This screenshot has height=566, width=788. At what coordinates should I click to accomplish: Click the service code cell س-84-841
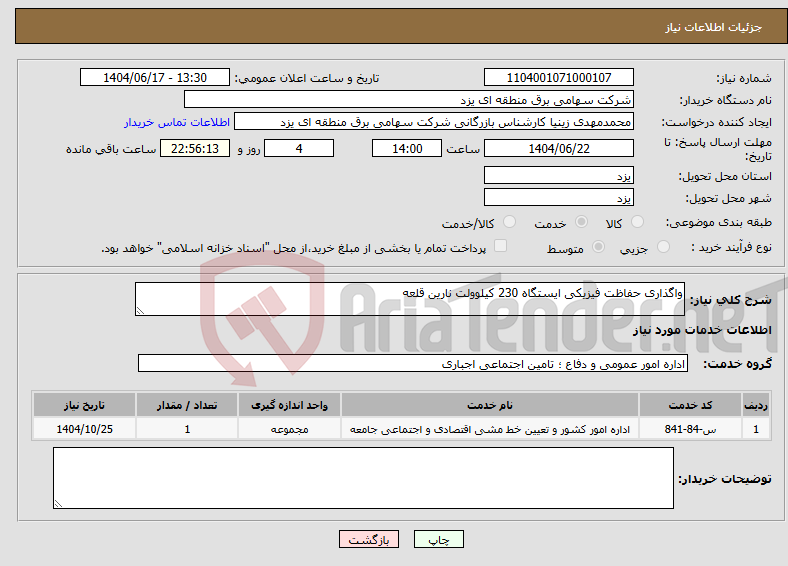(x=691, y=429)
